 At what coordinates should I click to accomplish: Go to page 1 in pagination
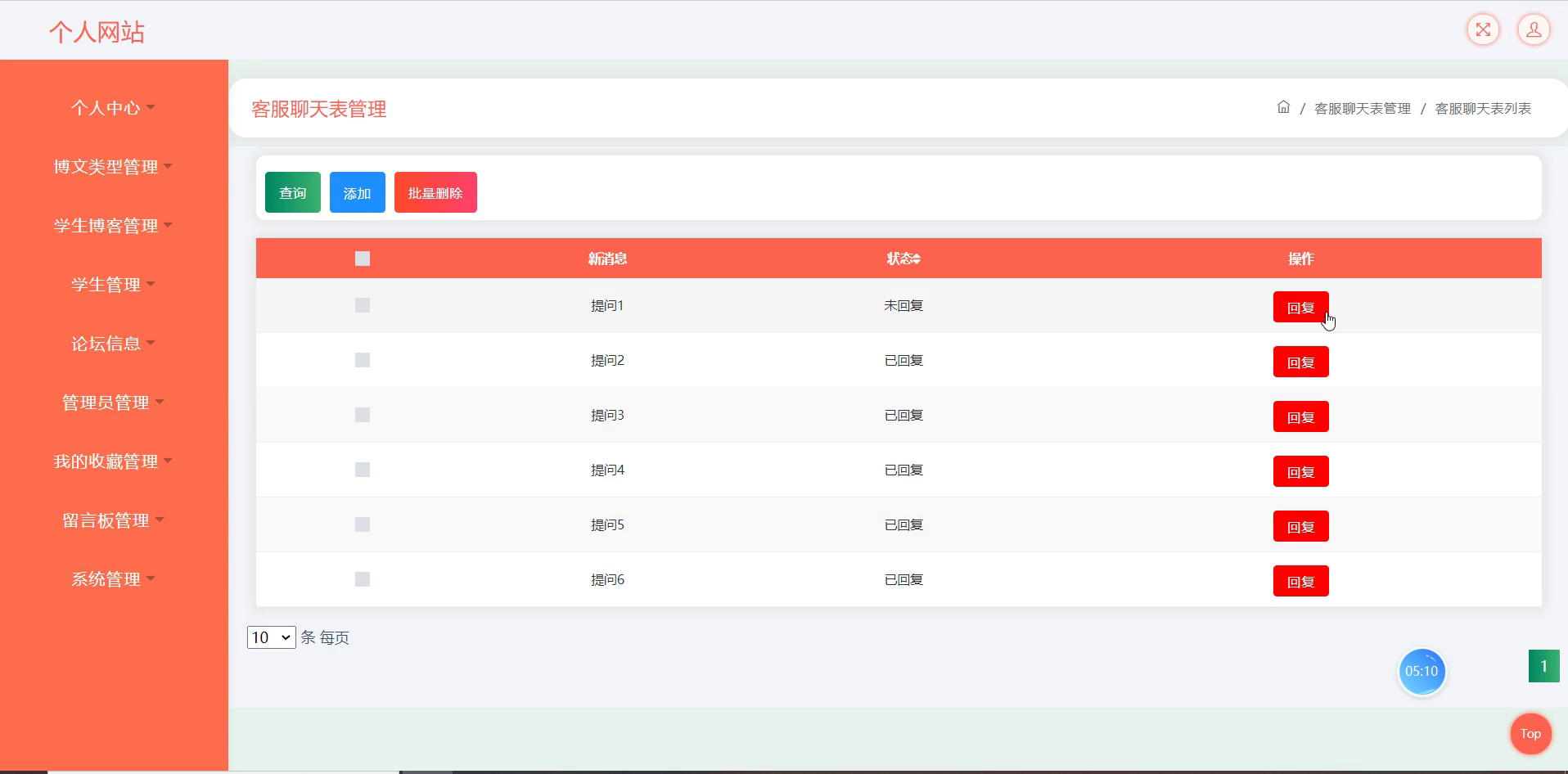[x=1543, y=666]
